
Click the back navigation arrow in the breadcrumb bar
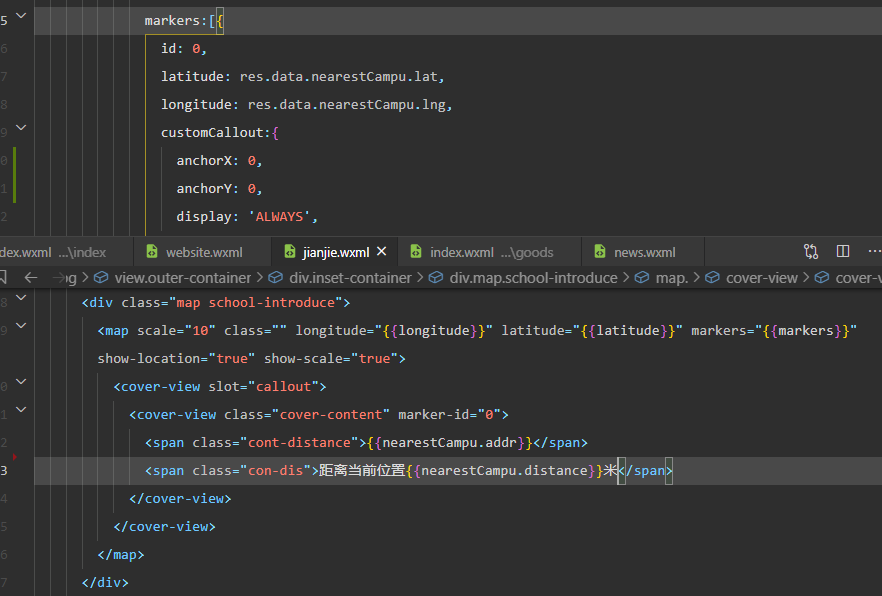coord(31,277)
